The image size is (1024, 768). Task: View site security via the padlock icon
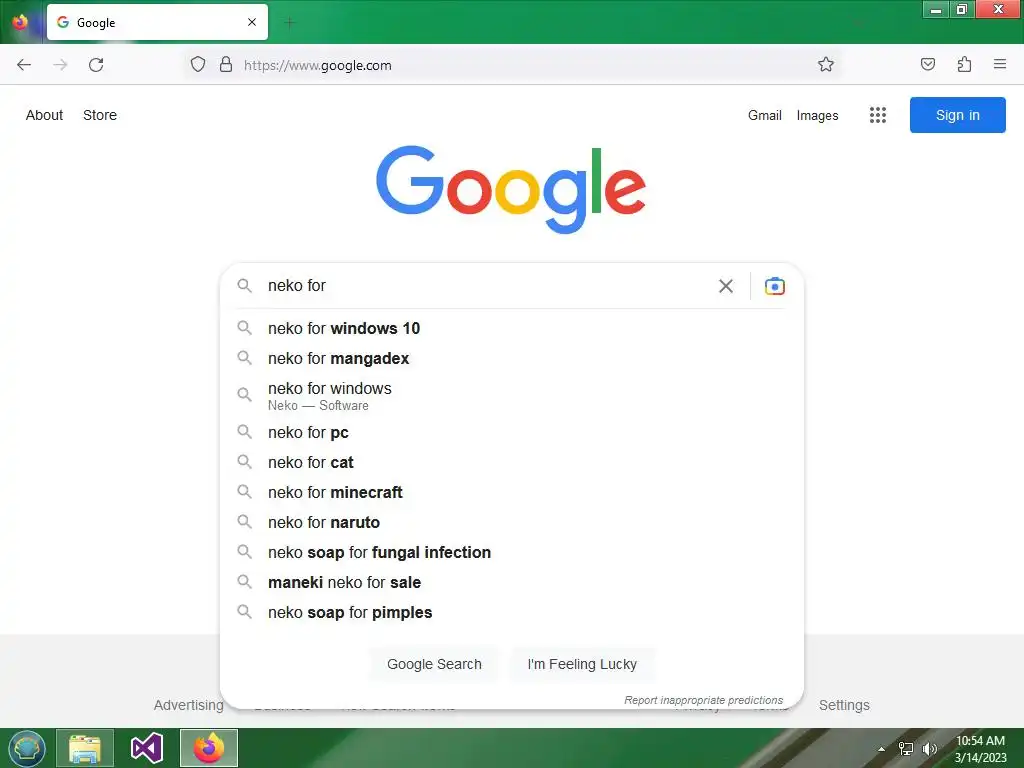pos(226,65)
